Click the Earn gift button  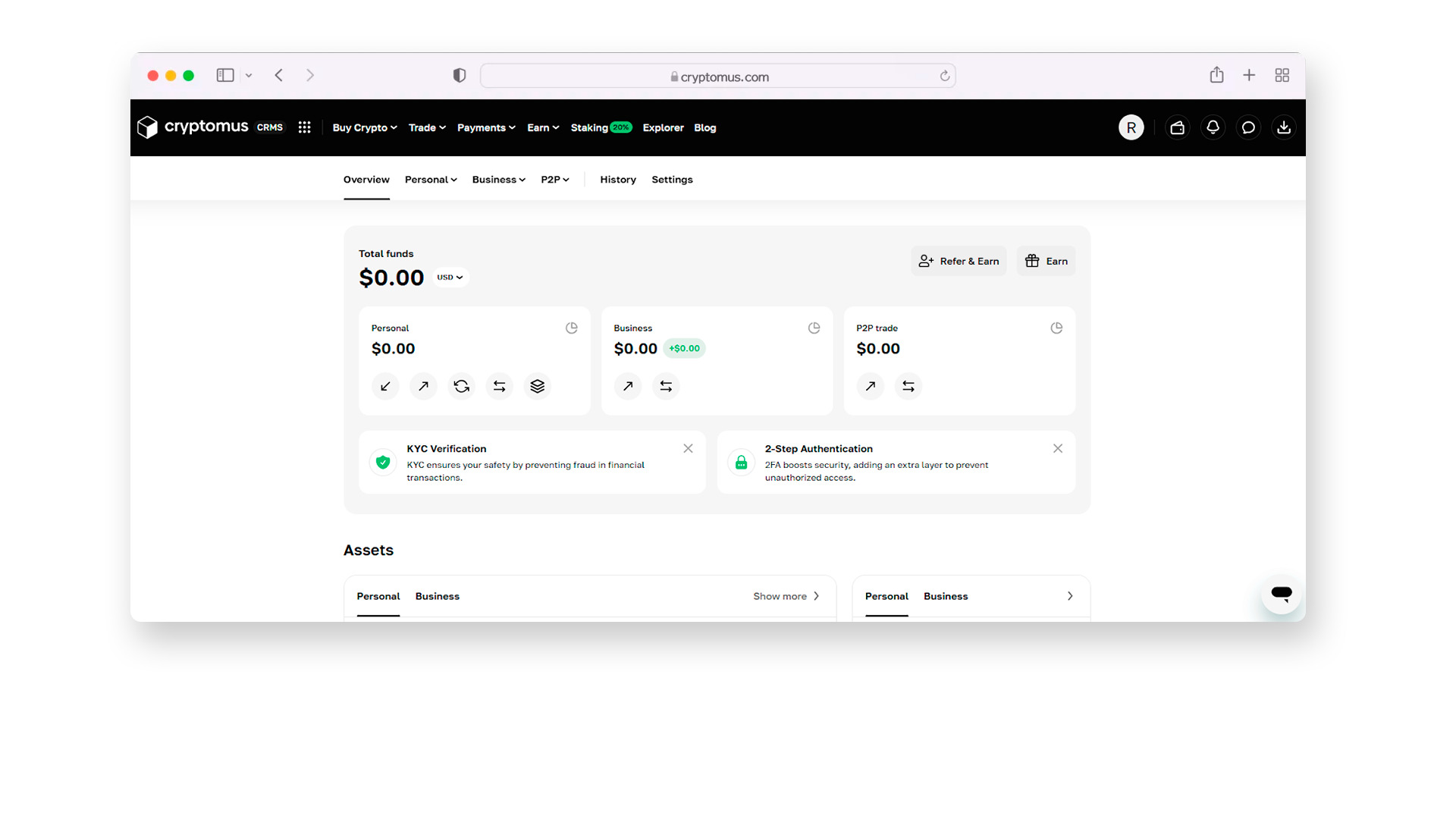(x=1046, y=261)
